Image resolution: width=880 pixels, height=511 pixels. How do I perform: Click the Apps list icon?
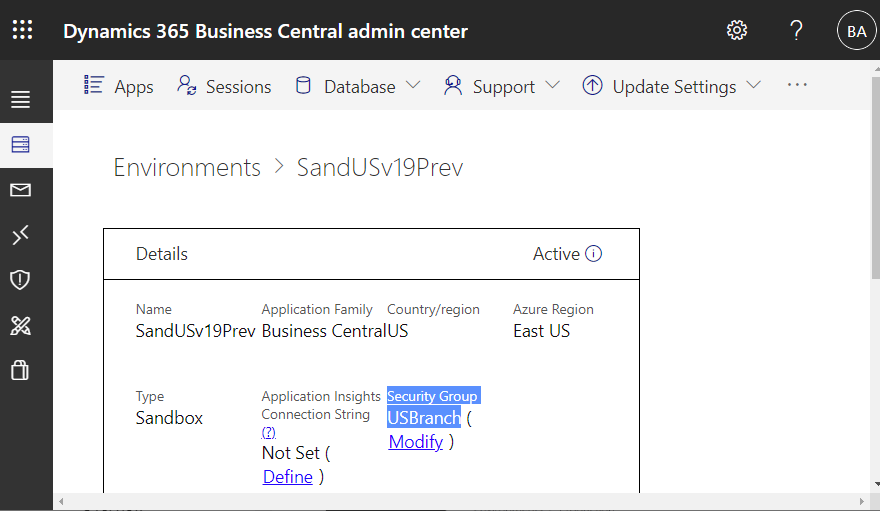click(x=94, y=85)
